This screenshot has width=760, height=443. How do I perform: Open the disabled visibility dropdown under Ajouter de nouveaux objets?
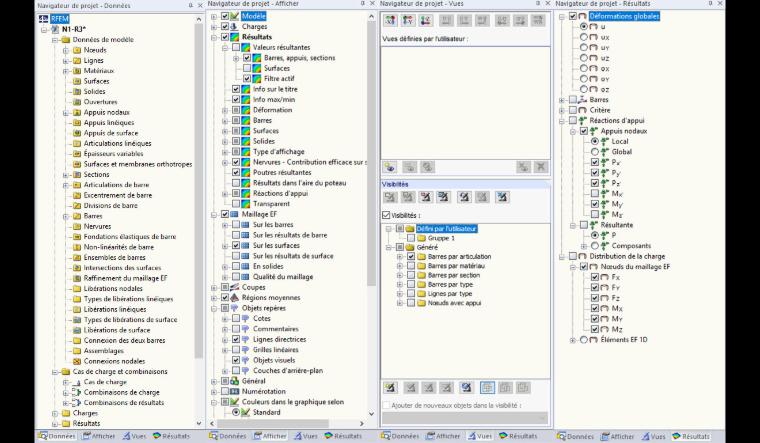coord(465,417)
